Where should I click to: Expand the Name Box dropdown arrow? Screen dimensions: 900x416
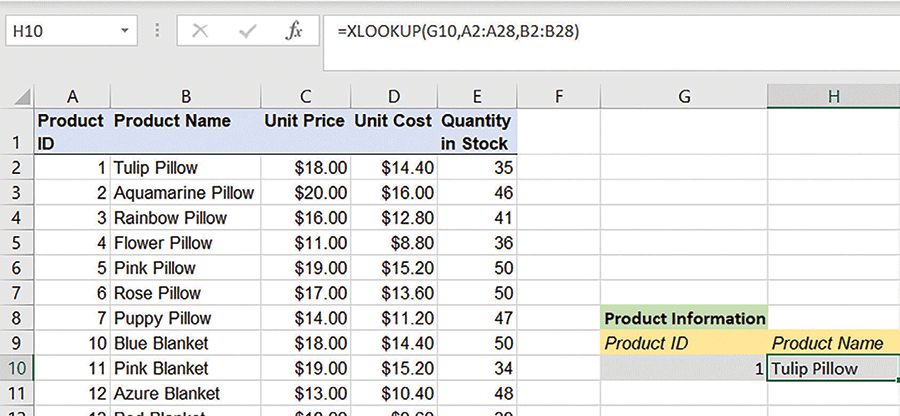pos(124,31)
